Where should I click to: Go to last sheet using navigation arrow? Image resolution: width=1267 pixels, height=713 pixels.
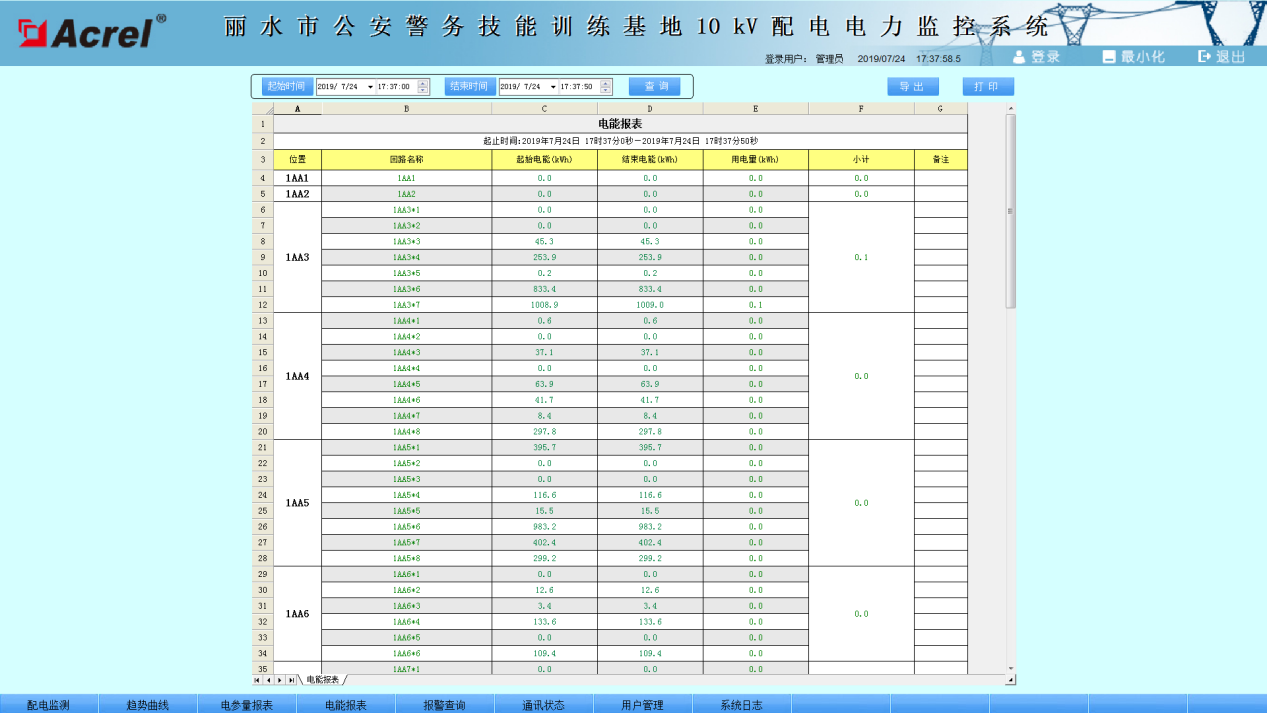[x=291, y=680]
